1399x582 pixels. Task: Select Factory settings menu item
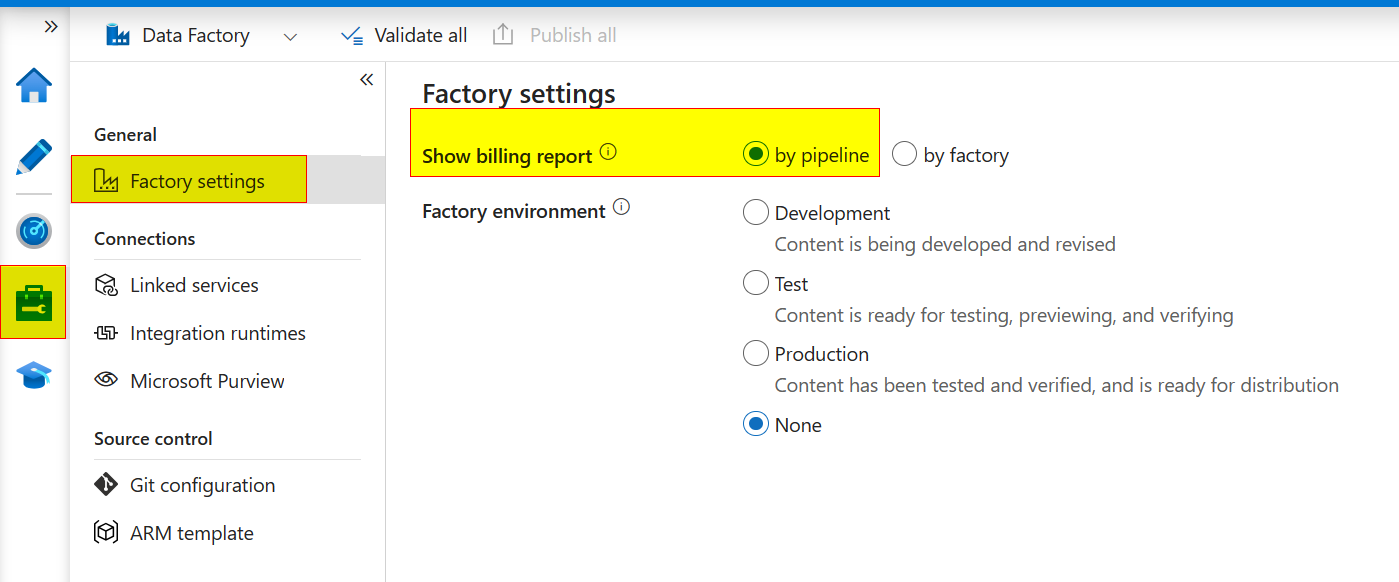tap(228, 180)
